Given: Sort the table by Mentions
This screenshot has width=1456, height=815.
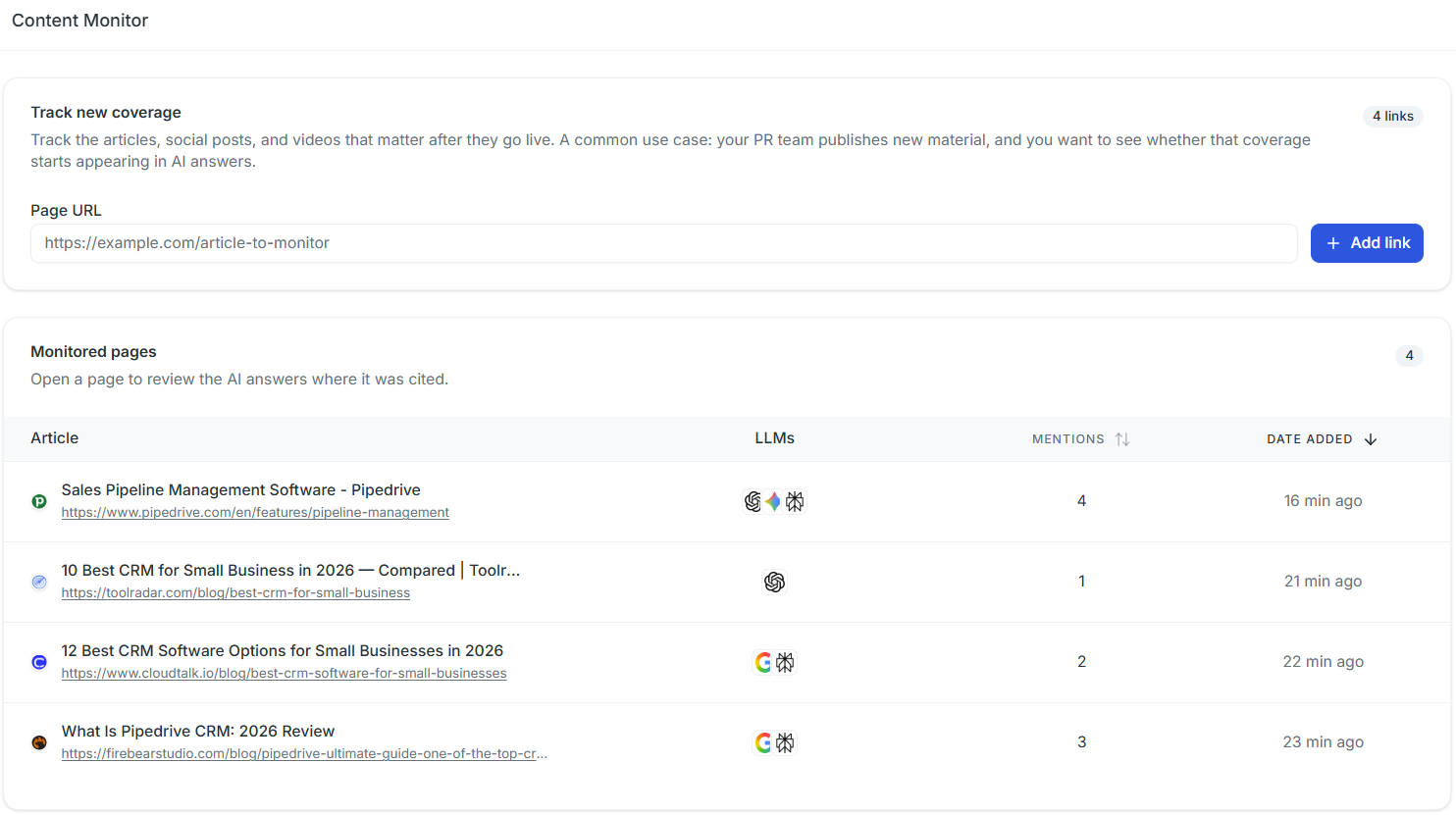Looking at the screenshot, I should coord(1081,439).
